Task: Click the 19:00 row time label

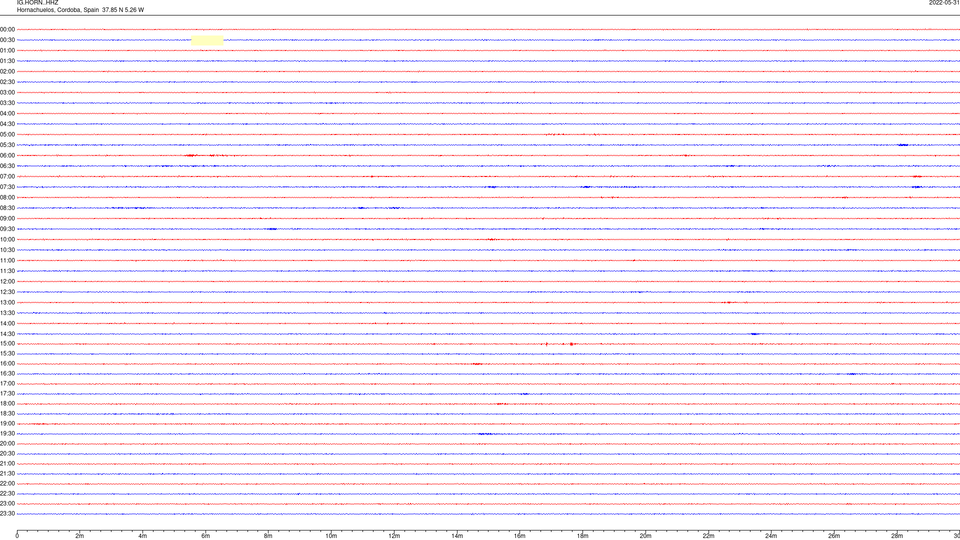Action: (x=7, y=424)
